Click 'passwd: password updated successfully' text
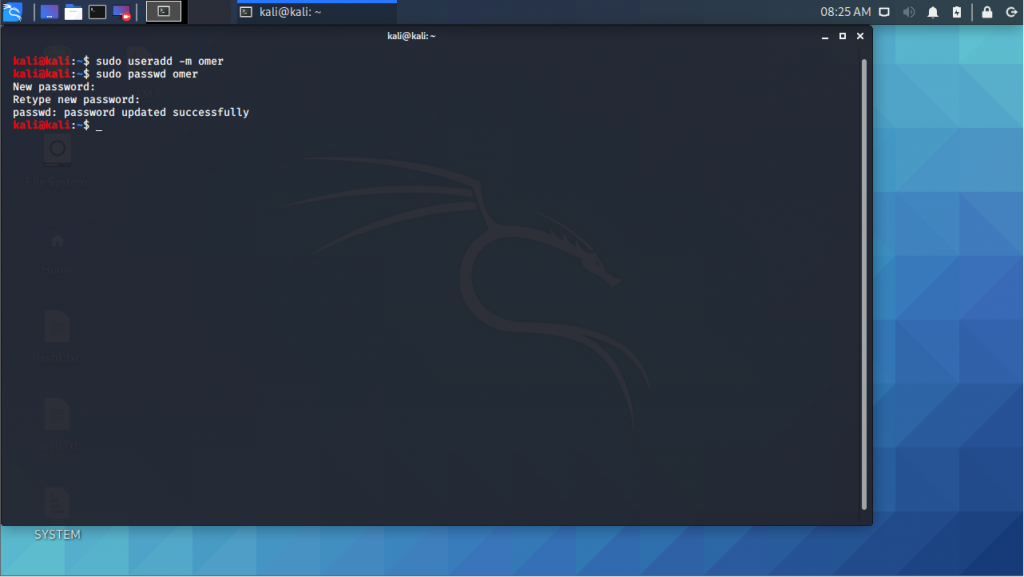The image size is (1024, 577). click(131, 112)
